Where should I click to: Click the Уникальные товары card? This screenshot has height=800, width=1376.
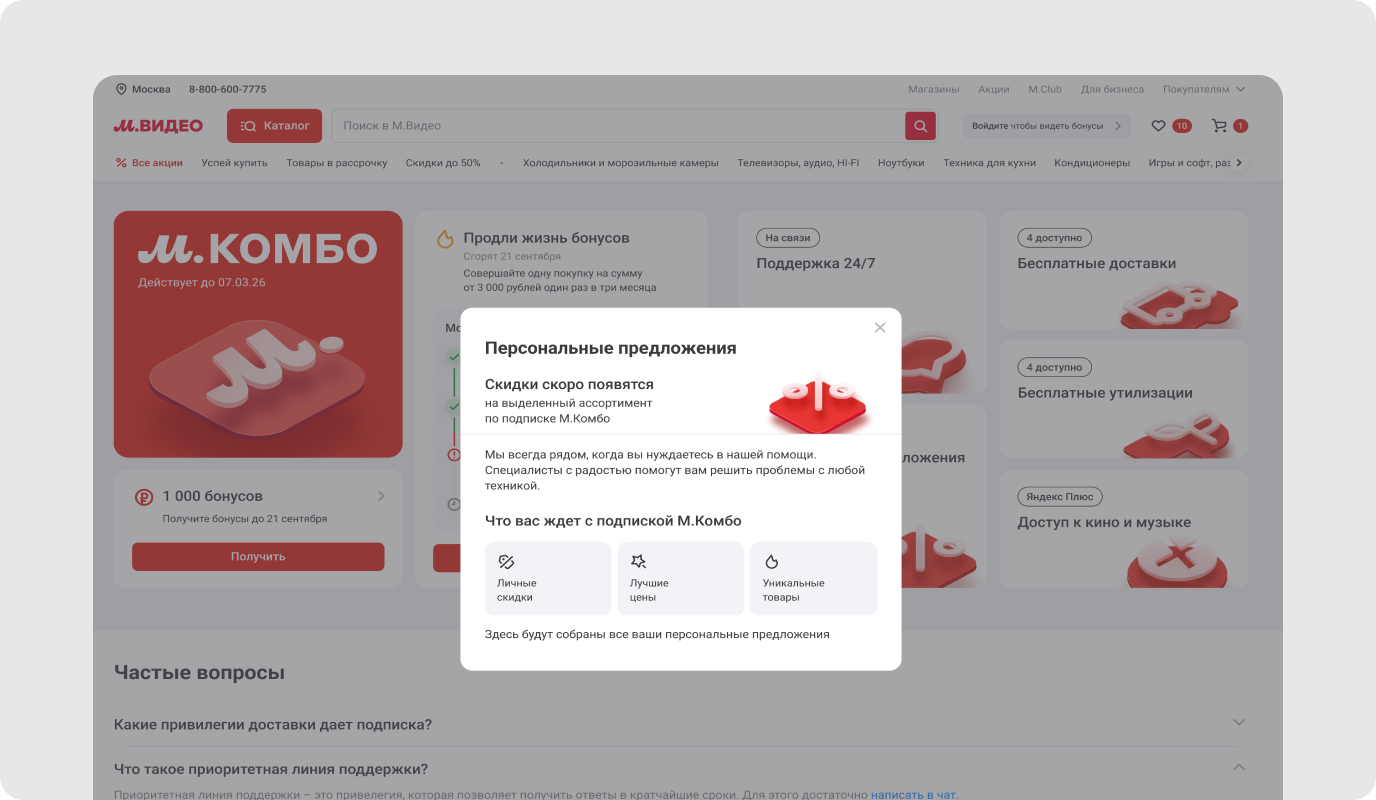click(814, 578)
